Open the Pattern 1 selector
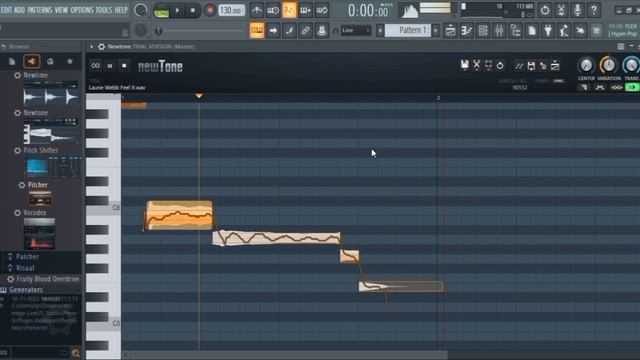Screen dimensions: 640x360 pyautogui.click(x=408, y=30)
